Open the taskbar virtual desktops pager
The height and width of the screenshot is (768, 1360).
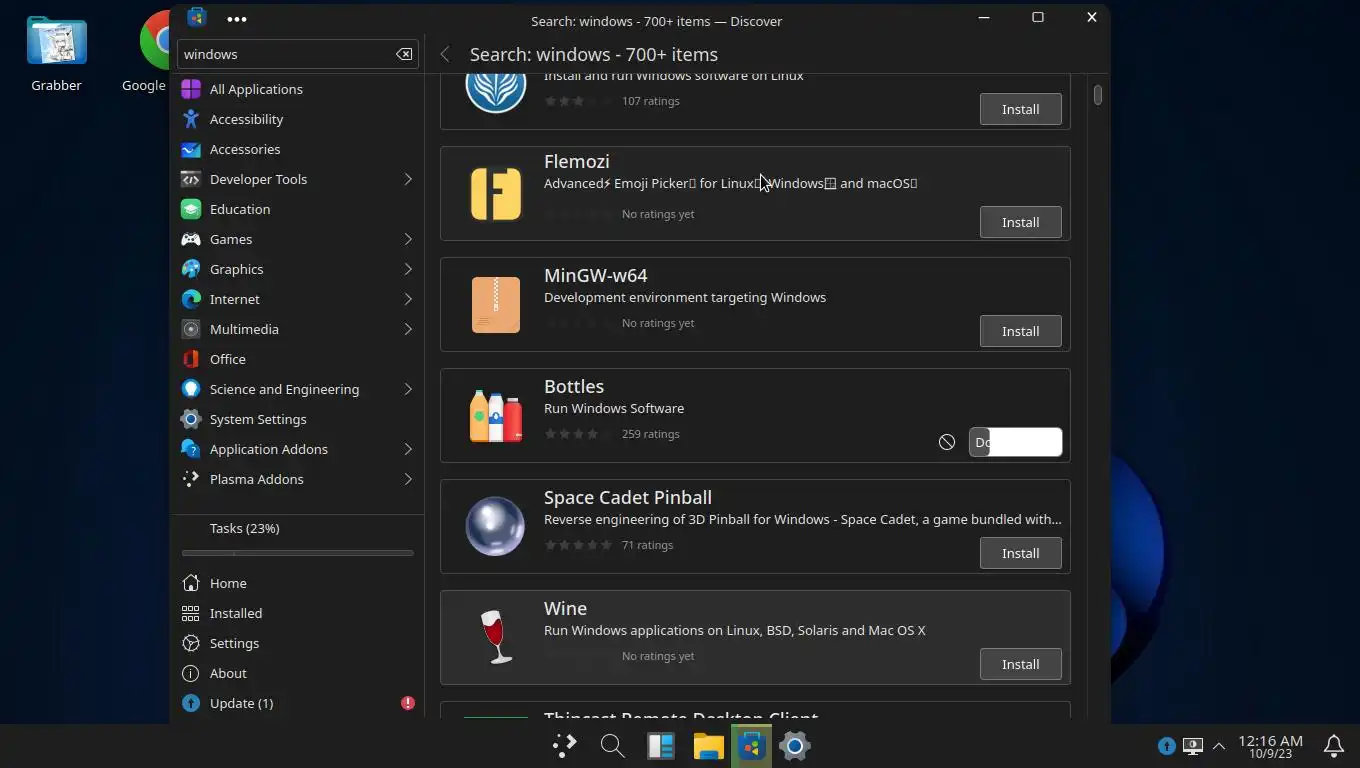point(661,745)
